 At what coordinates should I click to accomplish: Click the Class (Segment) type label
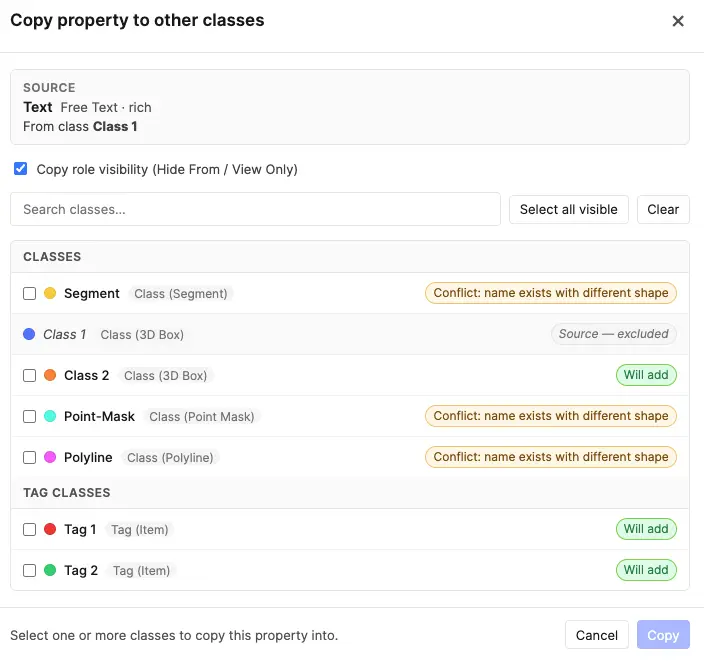pyautogui.click(x=180, y=294)
